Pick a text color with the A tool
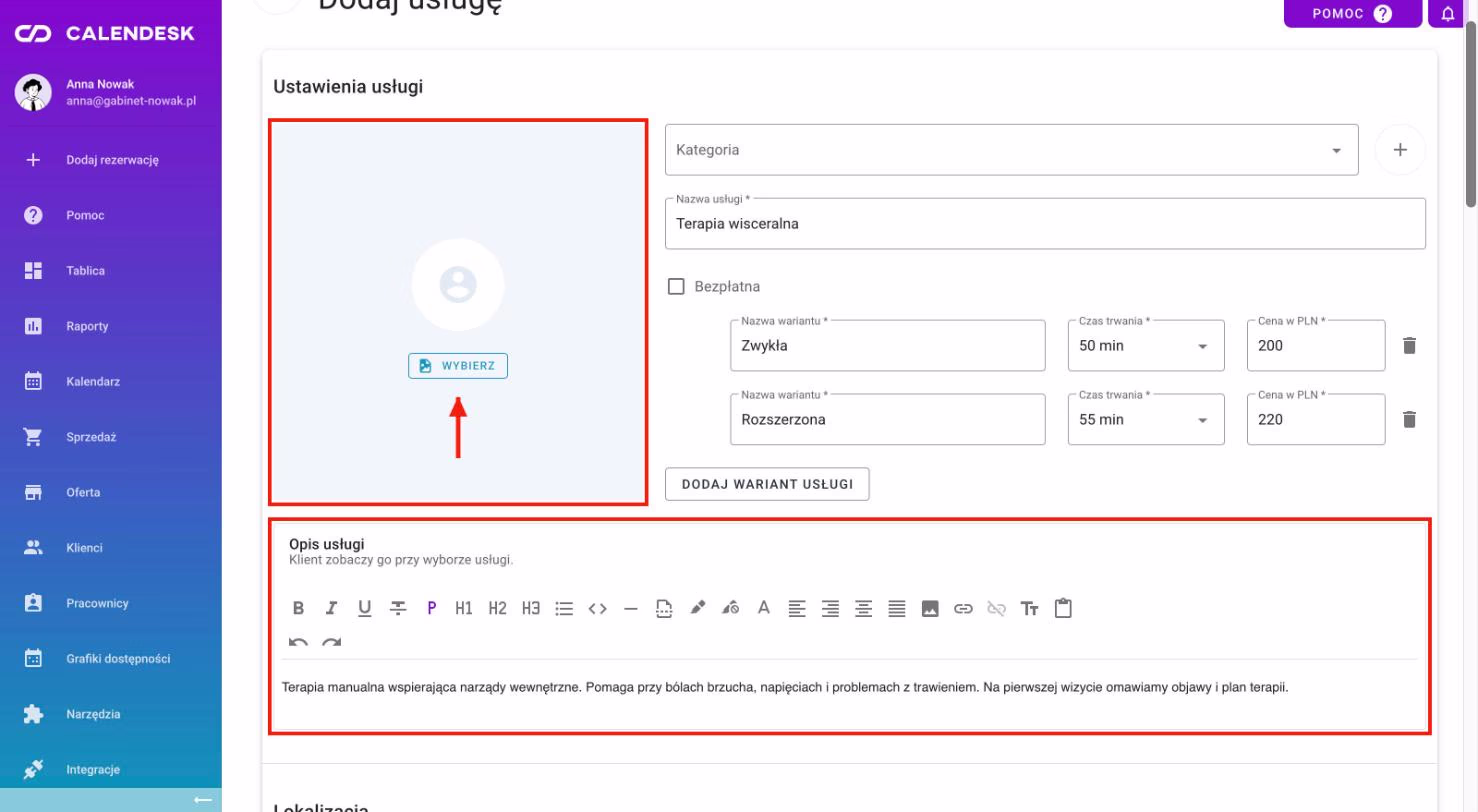The width and height of the screenshot is (1478, 812). [x=764, y=608]
